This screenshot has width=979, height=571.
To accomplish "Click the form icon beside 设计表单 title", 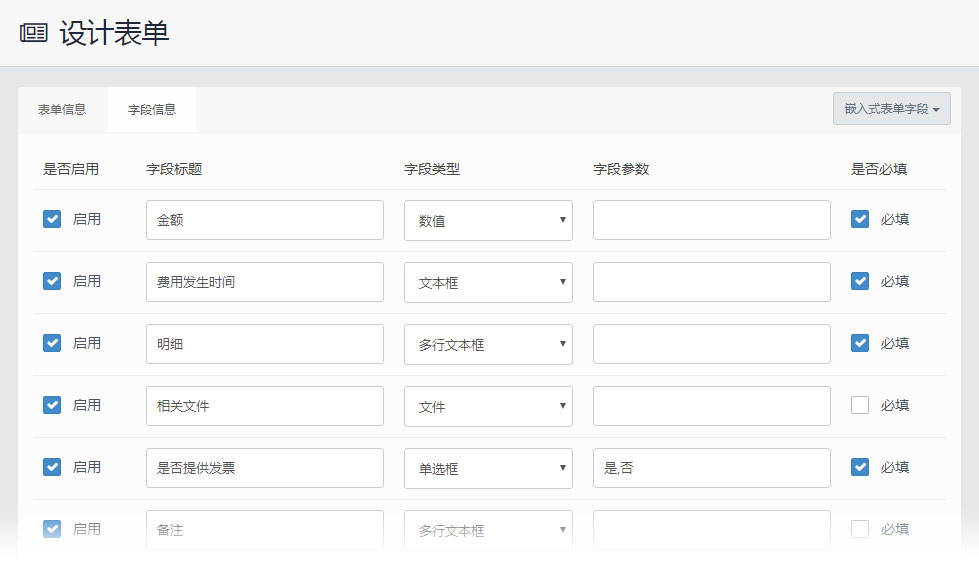I will [x=34, y=32].
